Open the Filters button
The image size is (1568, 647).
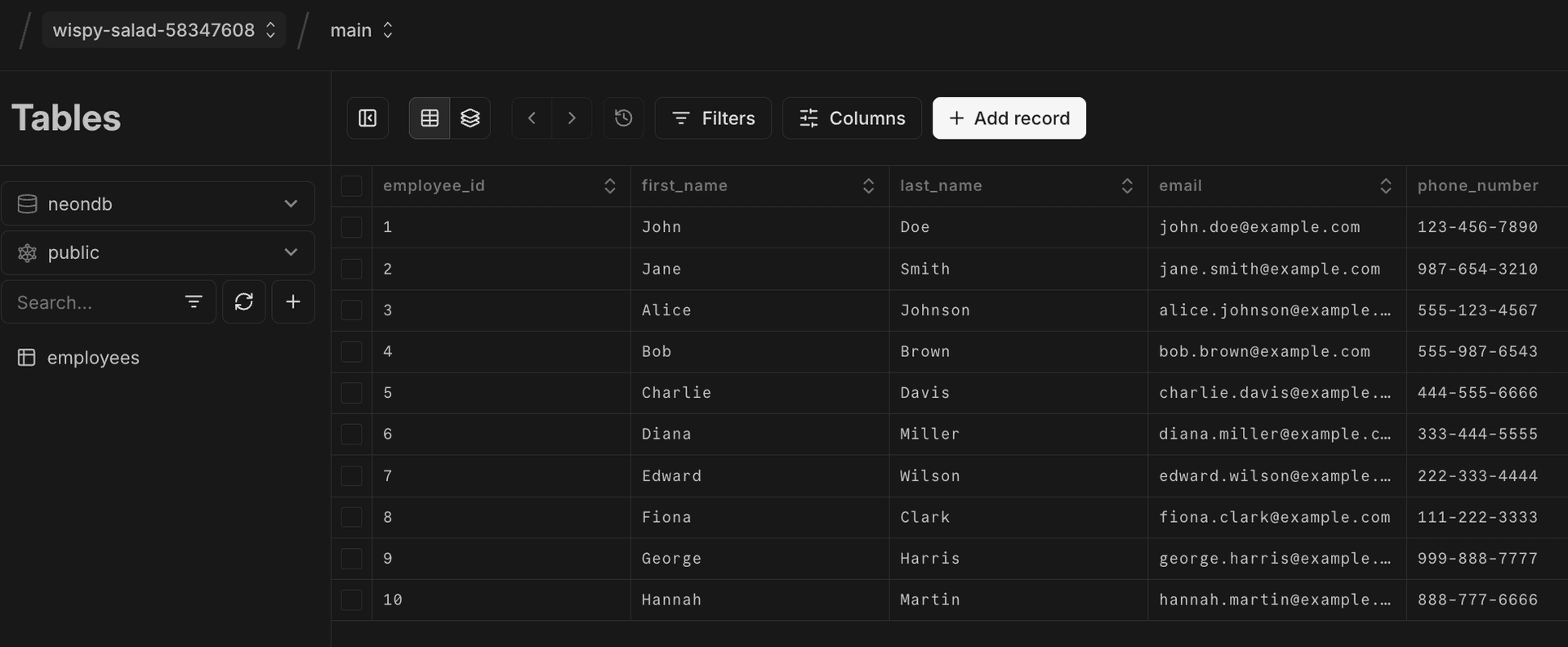[x=712, y=118]
